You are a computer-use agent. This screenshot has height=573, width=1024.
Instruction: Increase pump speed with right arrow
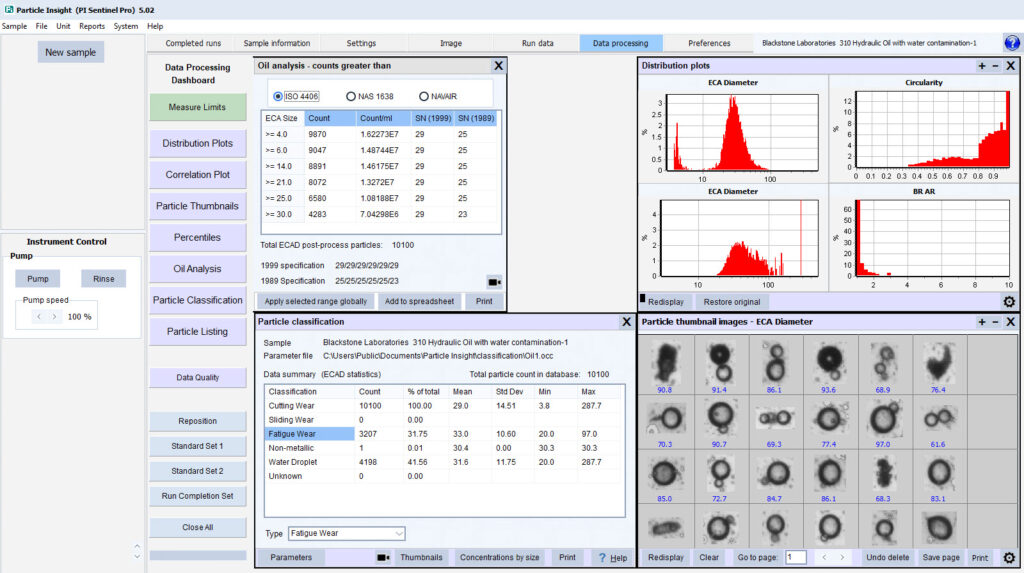pyautogui.click(x=55, y=316)
